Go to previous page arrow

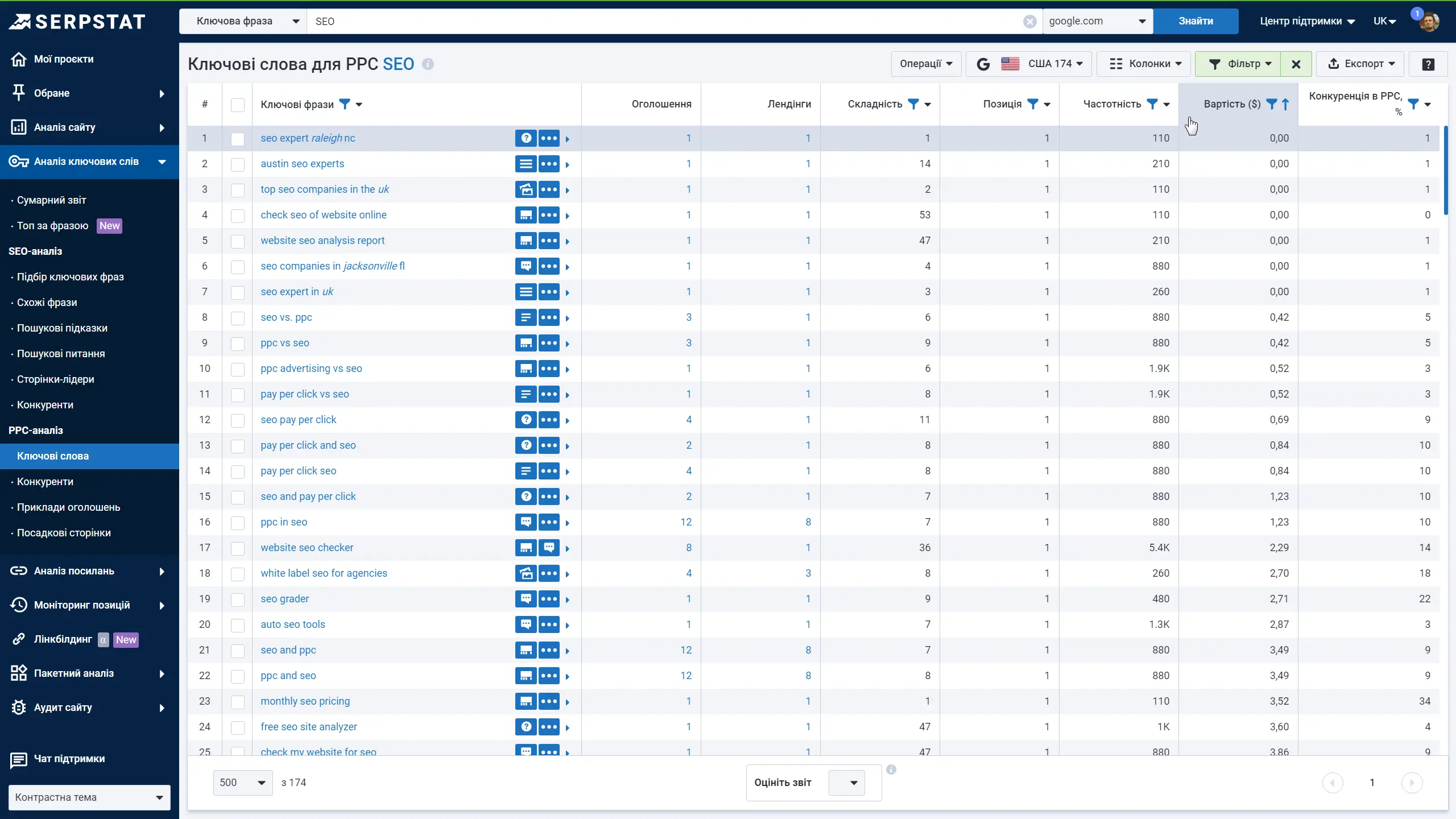click(1333, 783)
